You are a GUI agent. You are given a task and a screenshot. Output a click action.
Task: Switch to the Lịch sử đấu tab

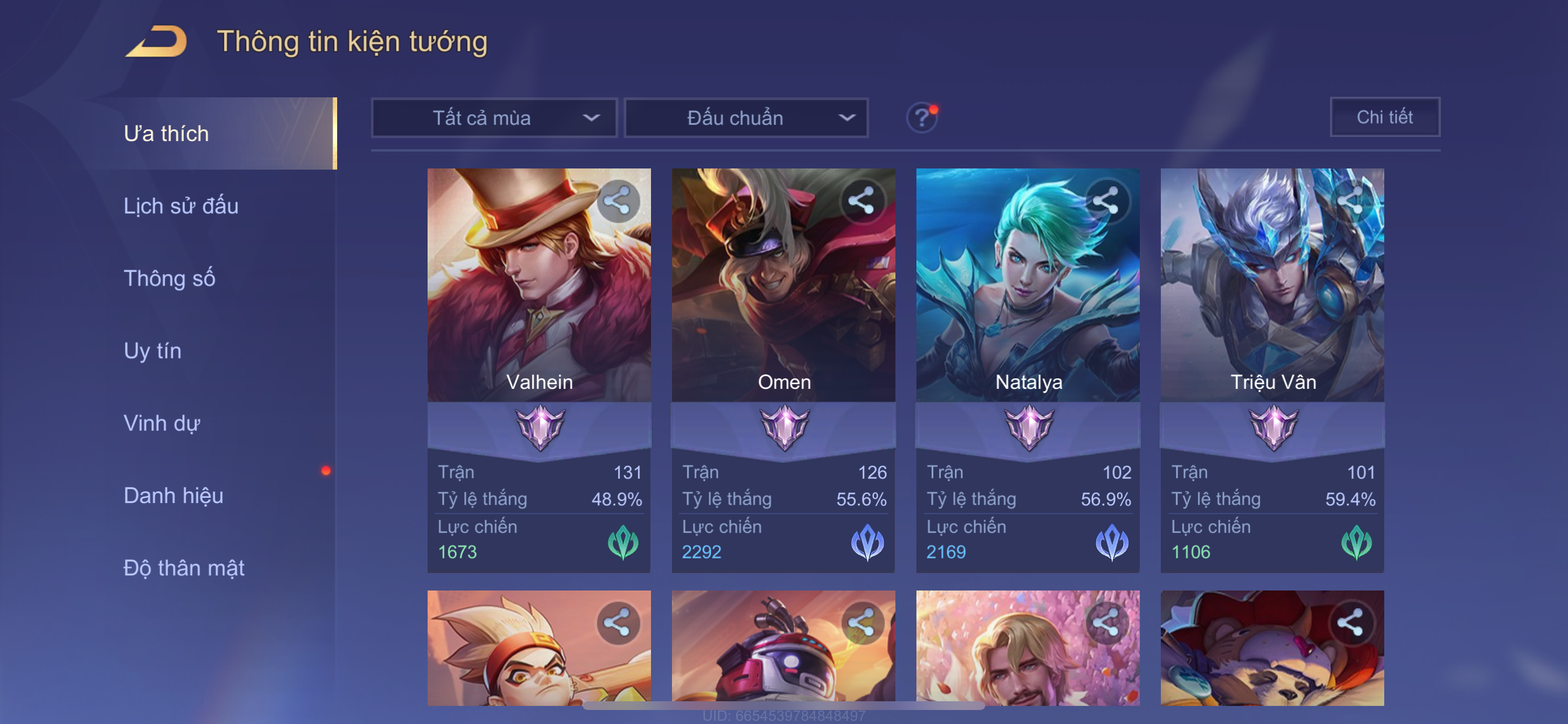(x=181, y=206)
